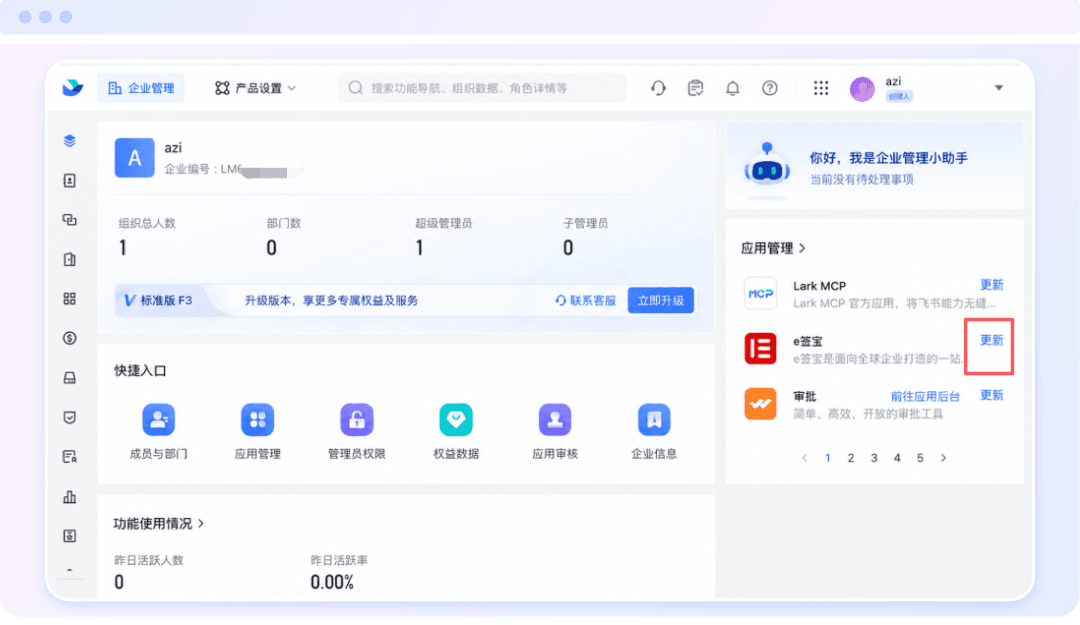The image size is (1080, 625).
Task: Click the e签宝 red app icon
Action: coord(760,349)
